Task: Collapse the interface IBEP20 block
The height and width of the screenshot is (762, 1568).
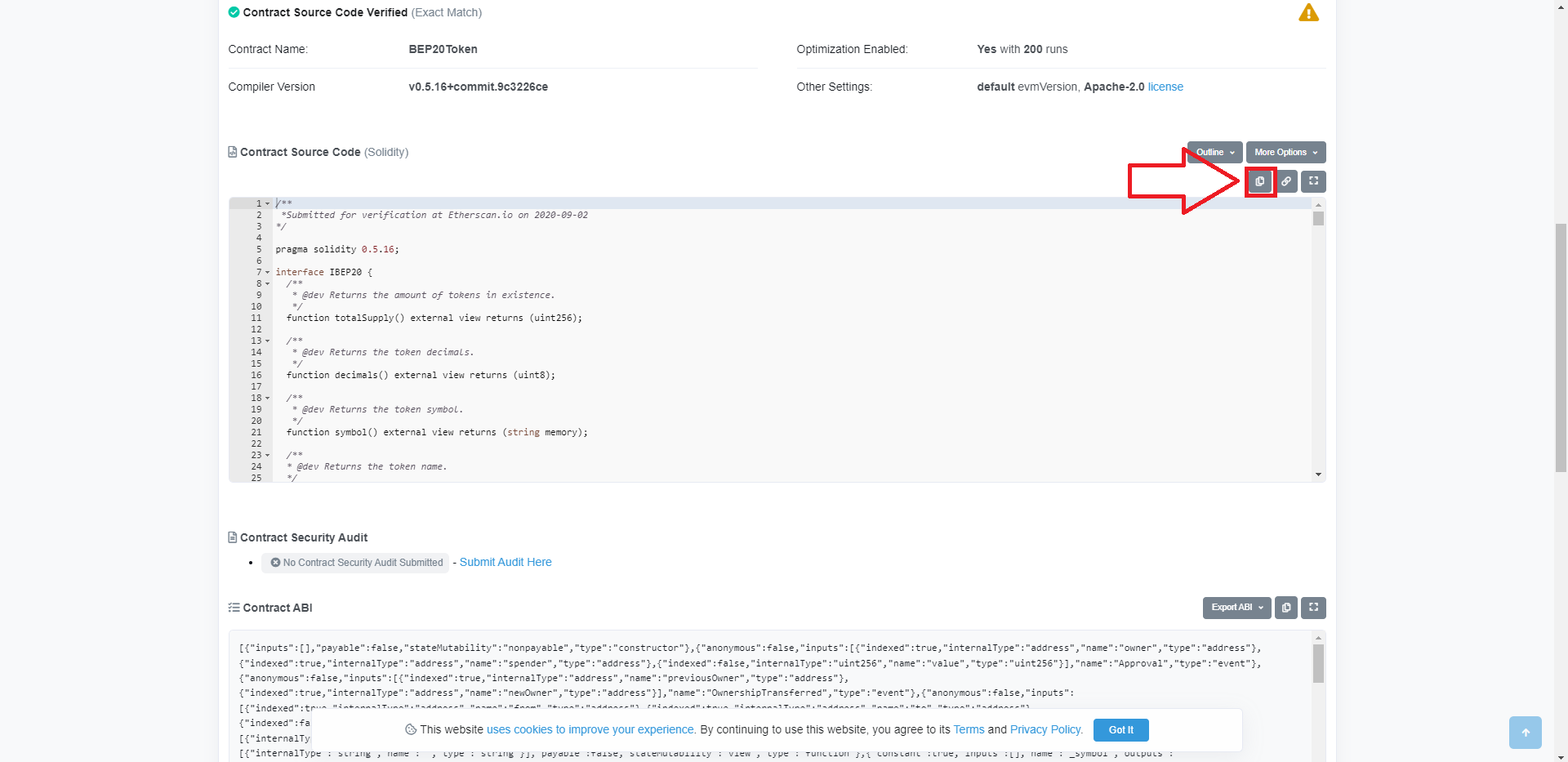Action: (267, 272)
